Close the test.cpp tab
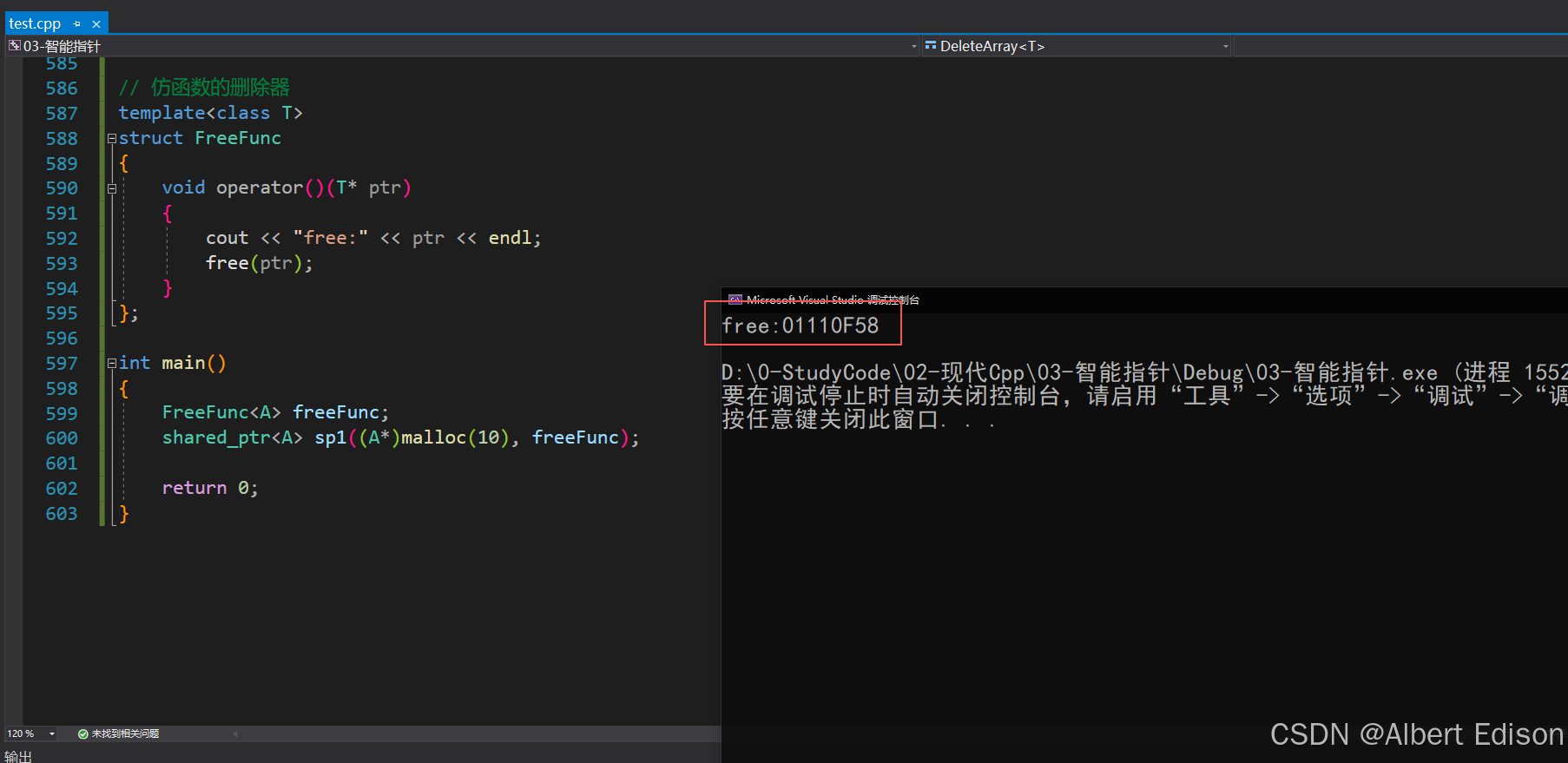1568x763 pixels. click(96, 24)
